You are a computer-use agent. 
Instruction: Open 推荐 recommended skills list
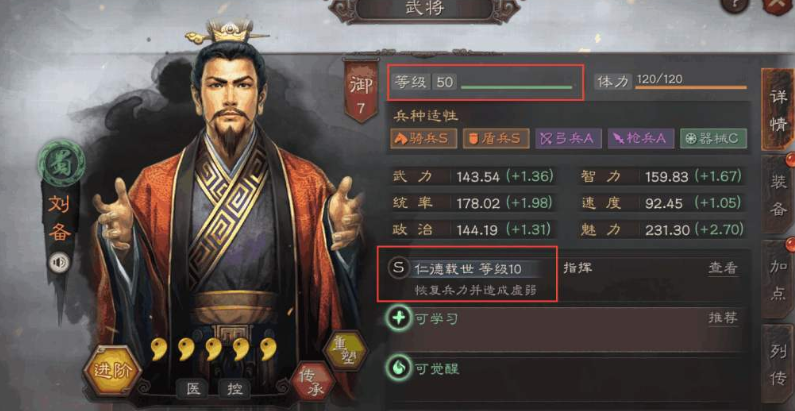(722, 319)
